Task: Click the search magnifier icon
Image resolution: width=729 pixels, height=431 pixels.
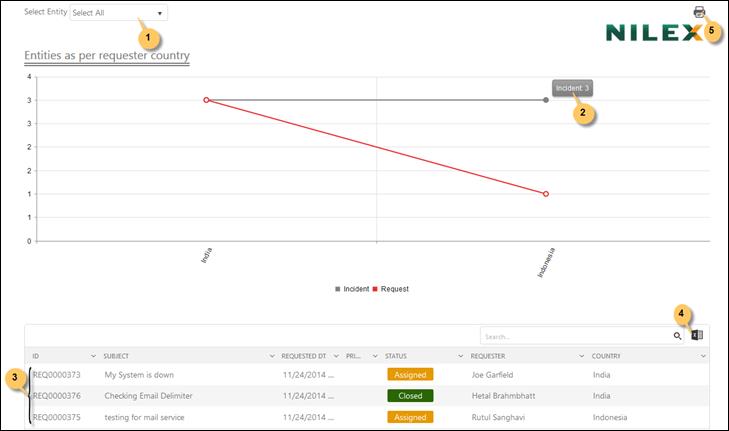Action: pos(677,336)
